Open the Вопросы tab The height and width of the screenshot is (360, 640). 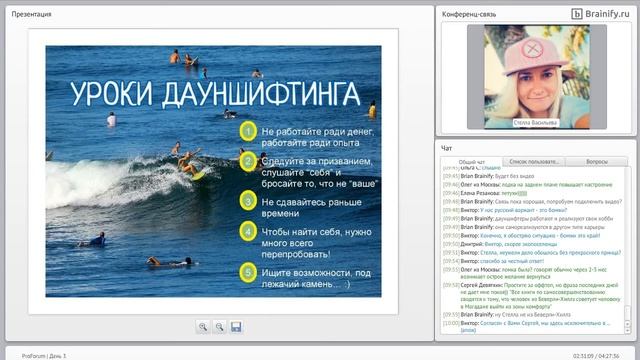596,162
